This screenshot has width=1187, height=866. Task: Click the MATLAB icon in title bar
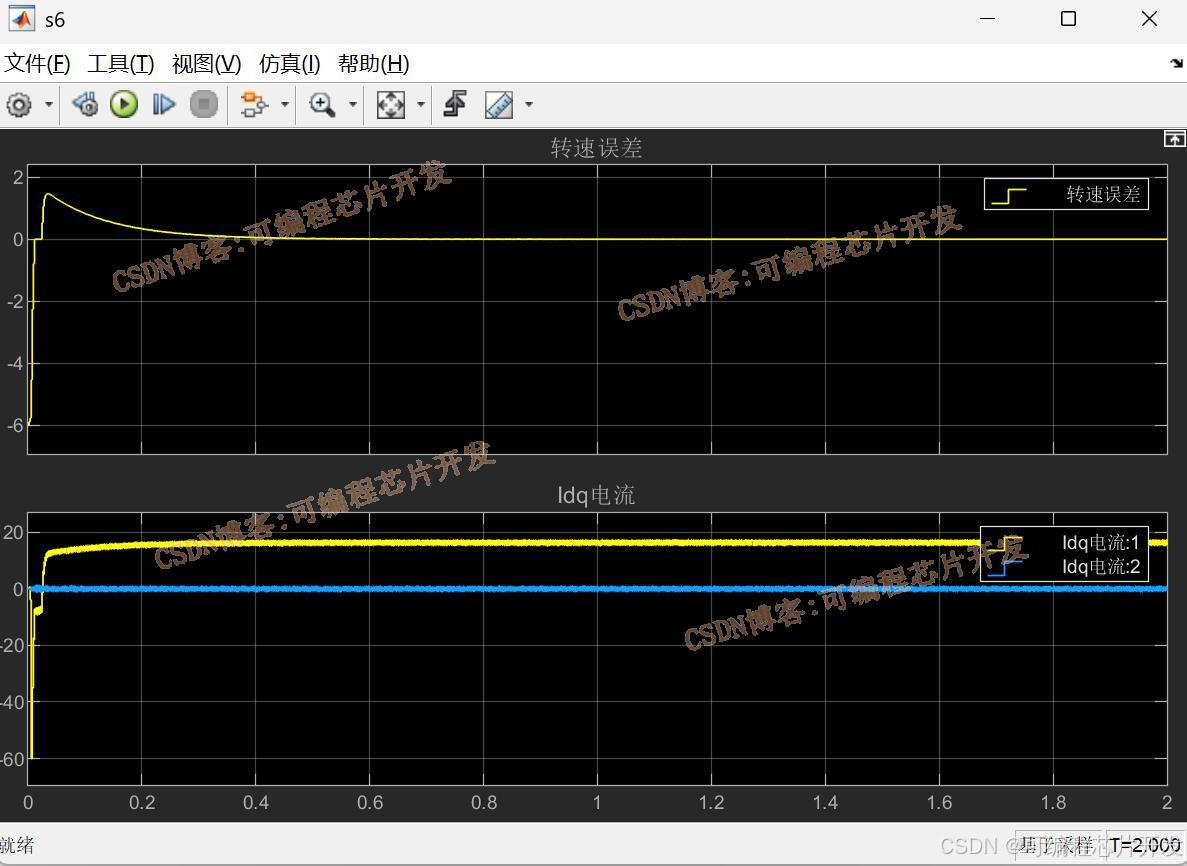[21, 19]
